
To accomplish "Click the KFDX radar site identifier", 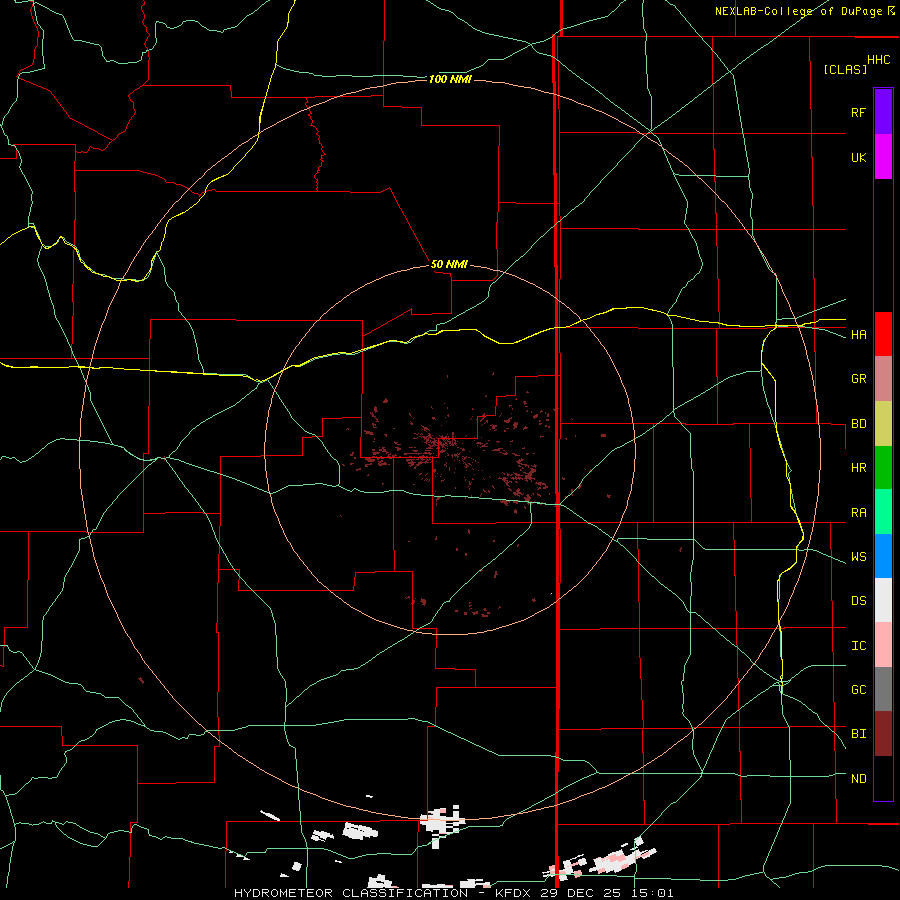I will tap(514, 893).
